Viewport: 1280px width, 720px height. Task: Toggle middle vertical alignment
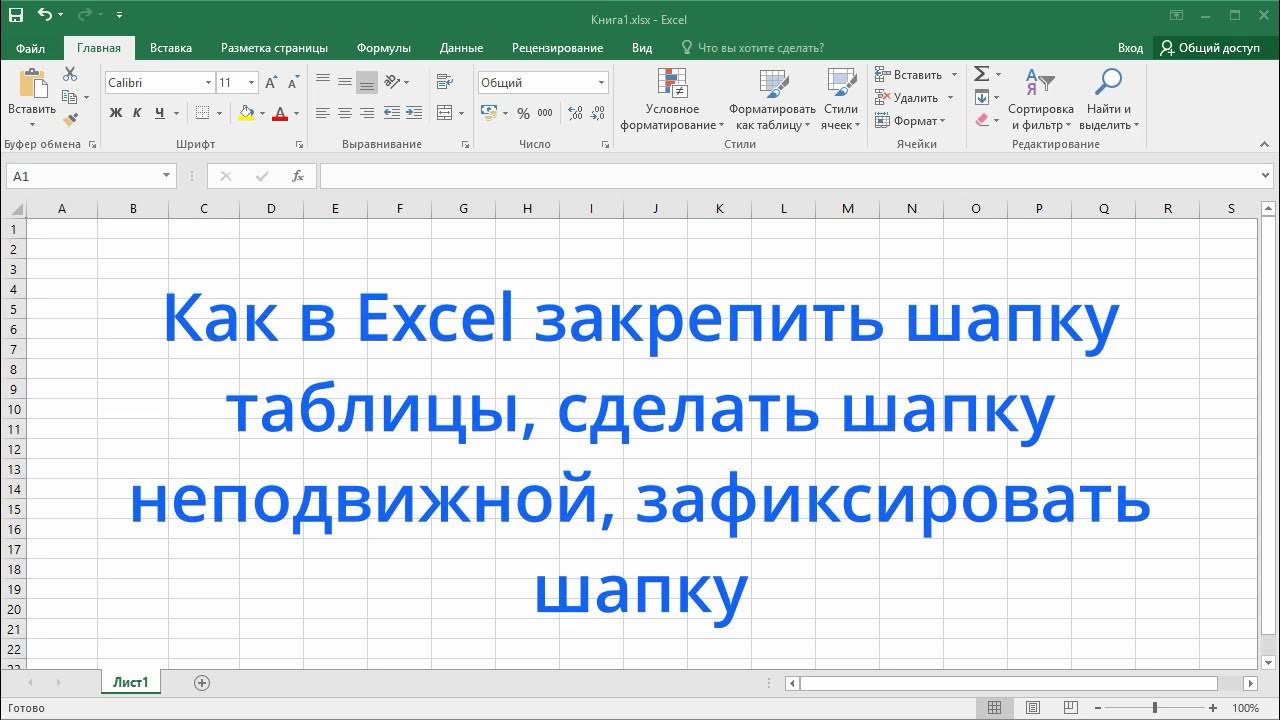345,82
